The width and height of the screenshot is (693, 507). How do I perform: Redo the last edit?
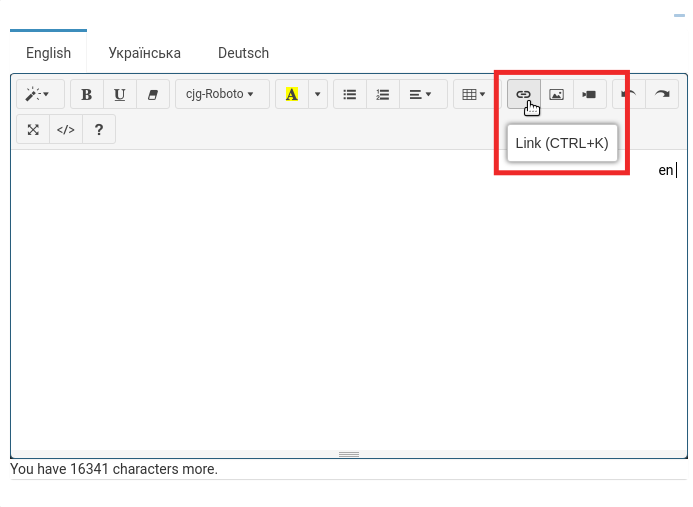[x=662, y=94]
